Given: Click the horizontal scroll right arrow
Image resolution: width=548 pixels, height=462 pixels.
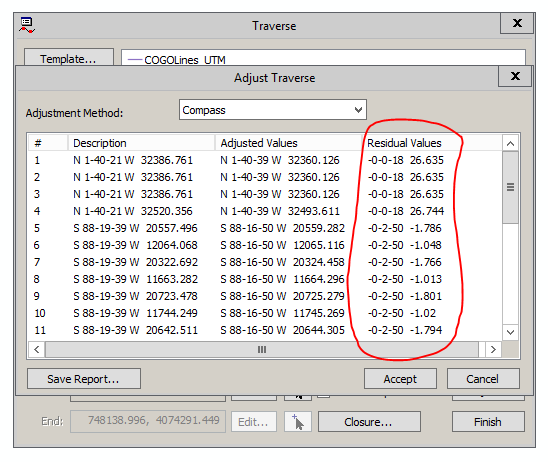Looking at the screenshot, I should pyautogui.click(x=493, y=349).
